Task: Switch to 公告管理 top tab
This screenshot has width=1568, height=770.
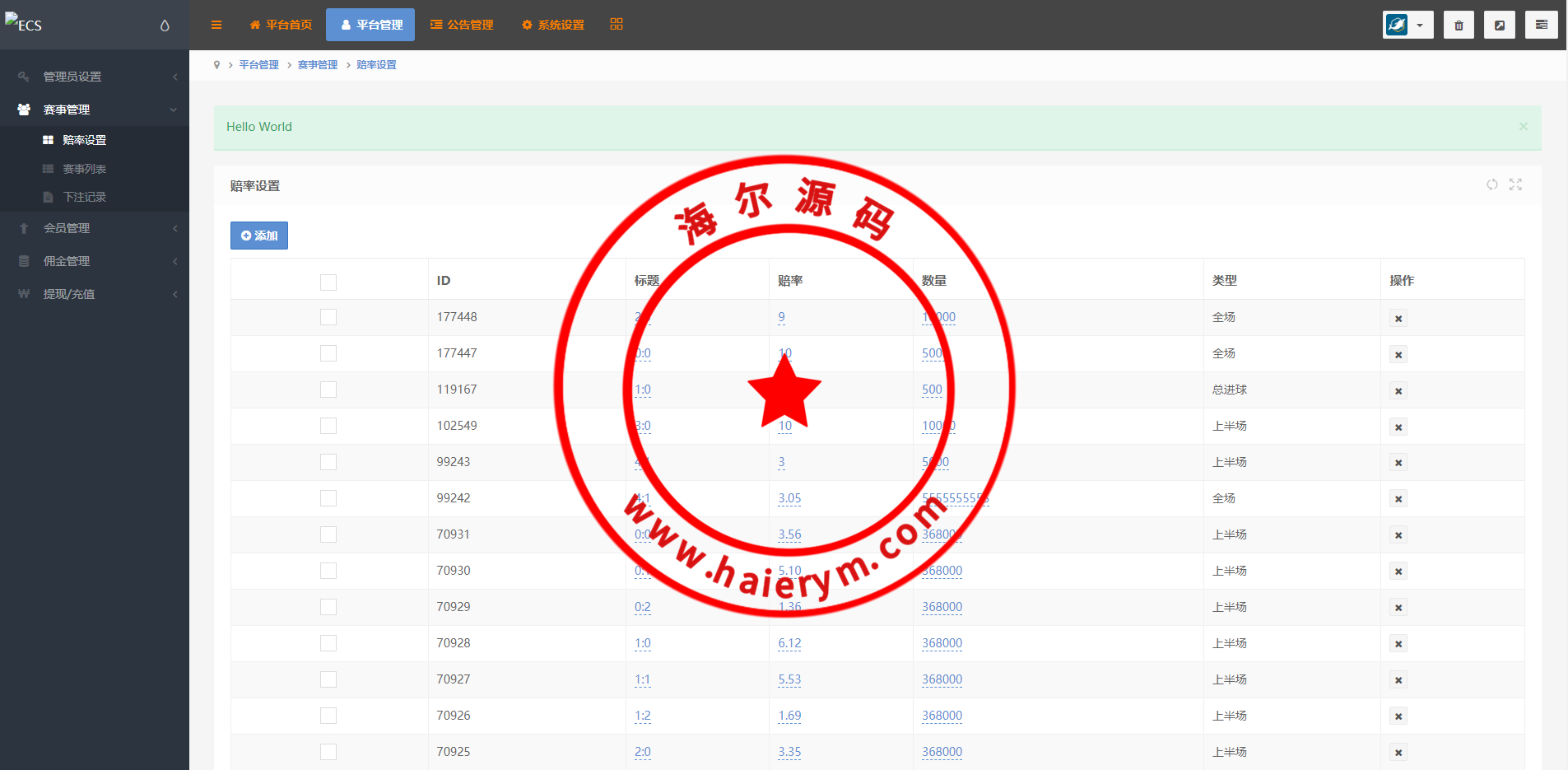Action: pyautogui.click(x=462, y=25)
